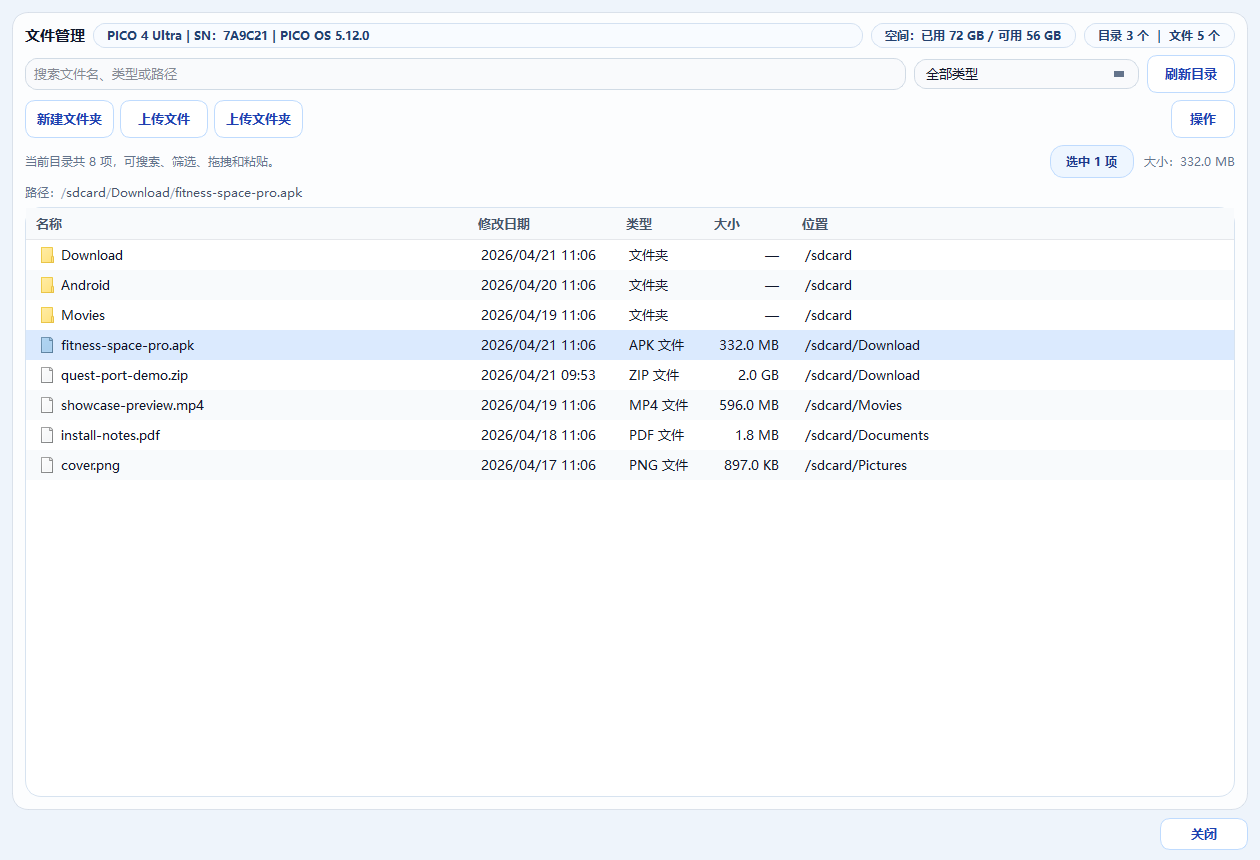1260x860 pixels.
Task: Click the 关闭 close button
Action: pyautogui.click(x=1204, y=834)
